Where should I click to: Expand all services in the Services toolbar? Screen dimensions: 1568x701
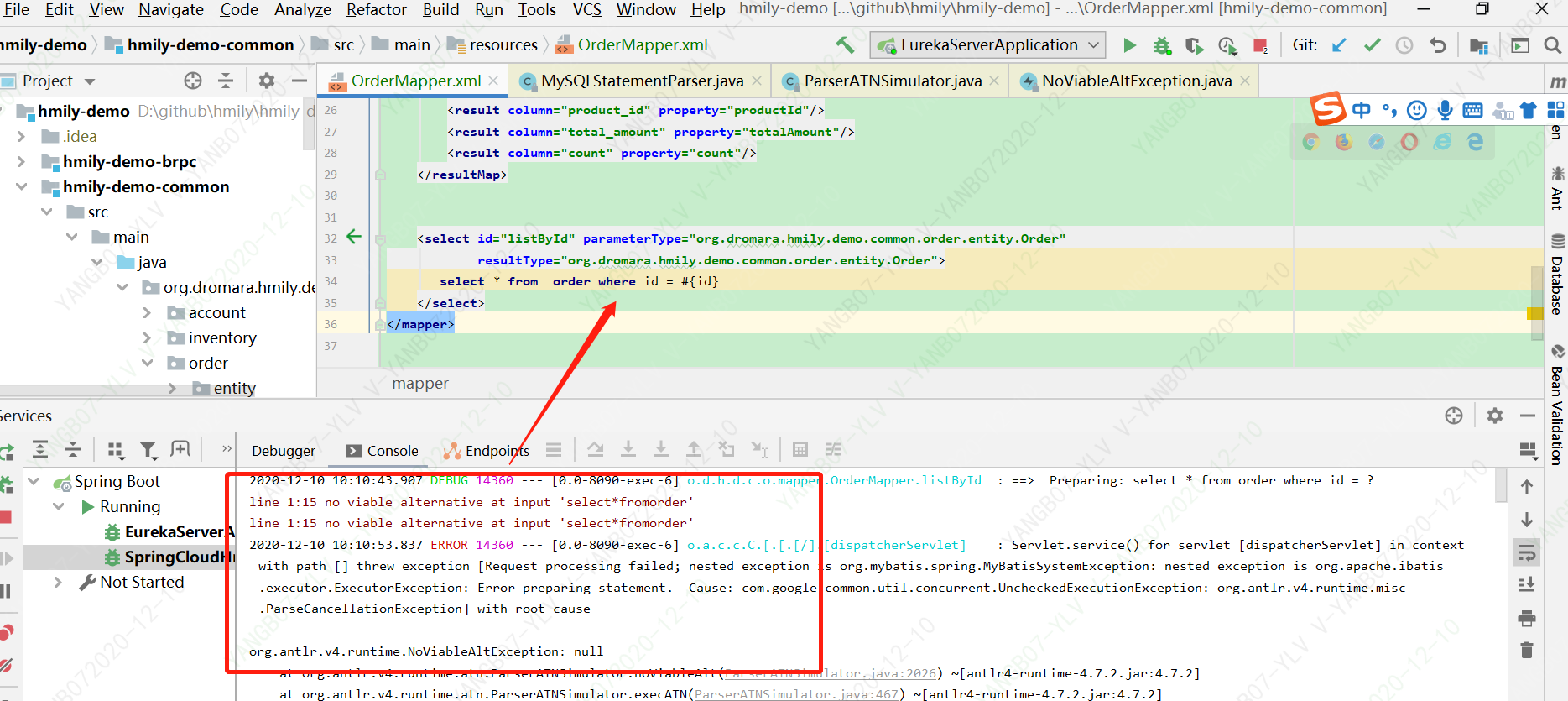40,449
